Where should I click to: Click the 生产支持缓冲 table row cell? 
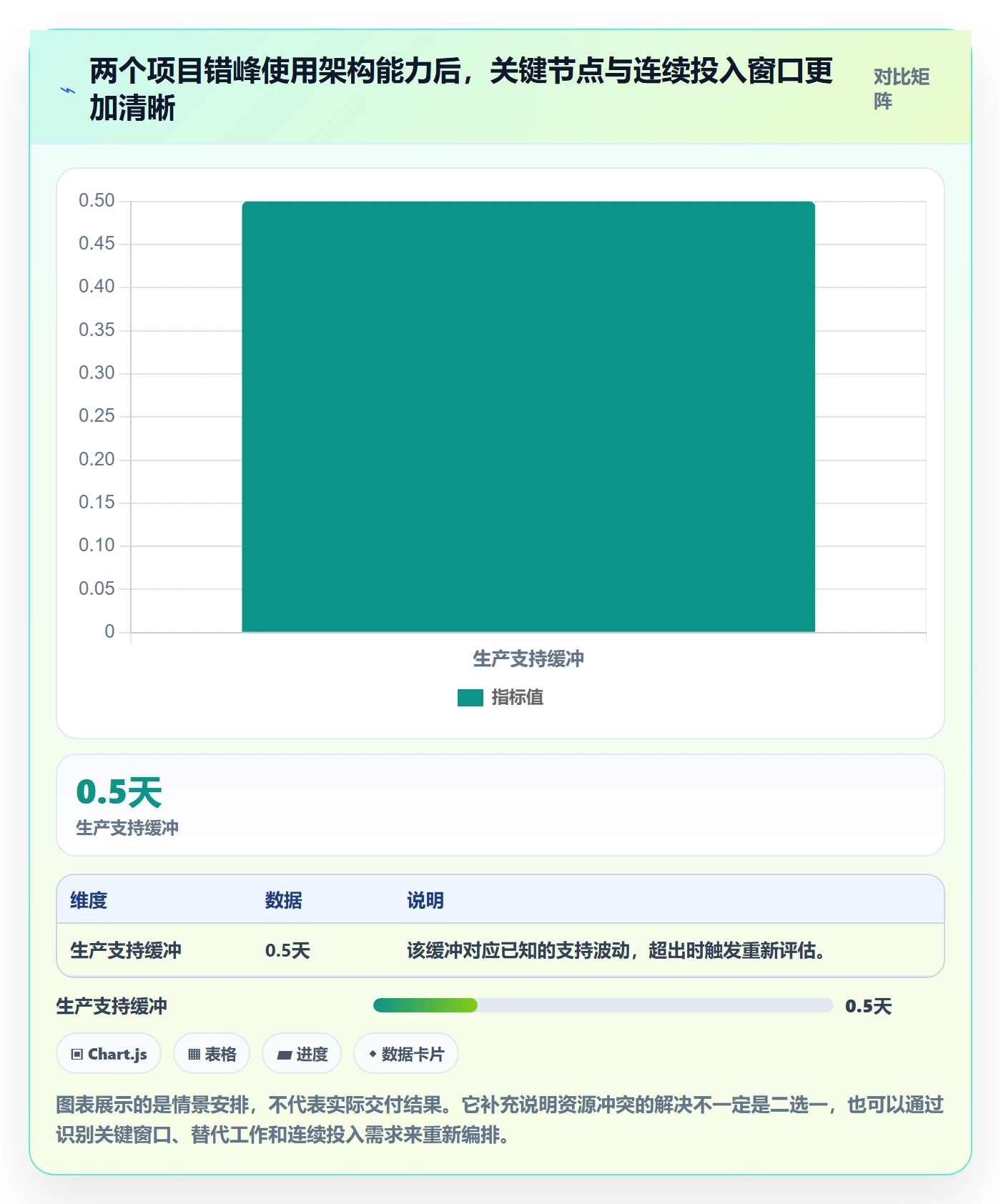(126, 950)
